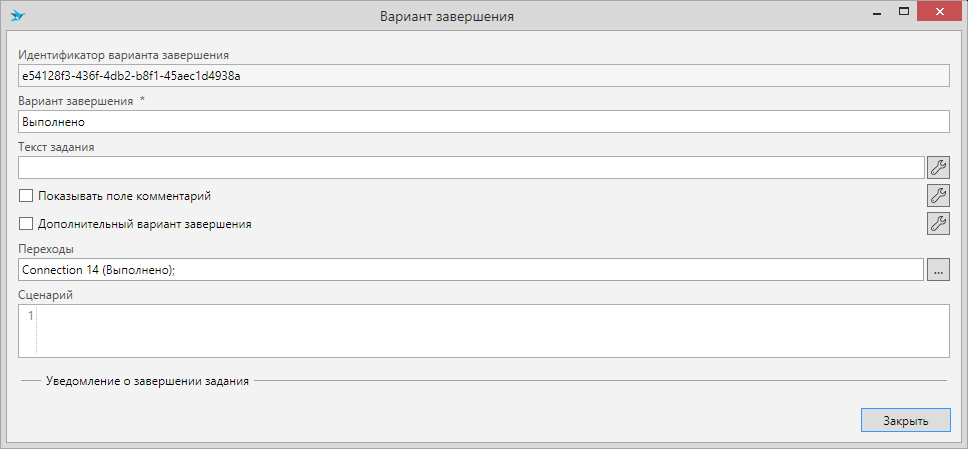Enable the Показывать поле комментарий checkbox
This screenshot has width=968, height=449.
coord(26,196)
